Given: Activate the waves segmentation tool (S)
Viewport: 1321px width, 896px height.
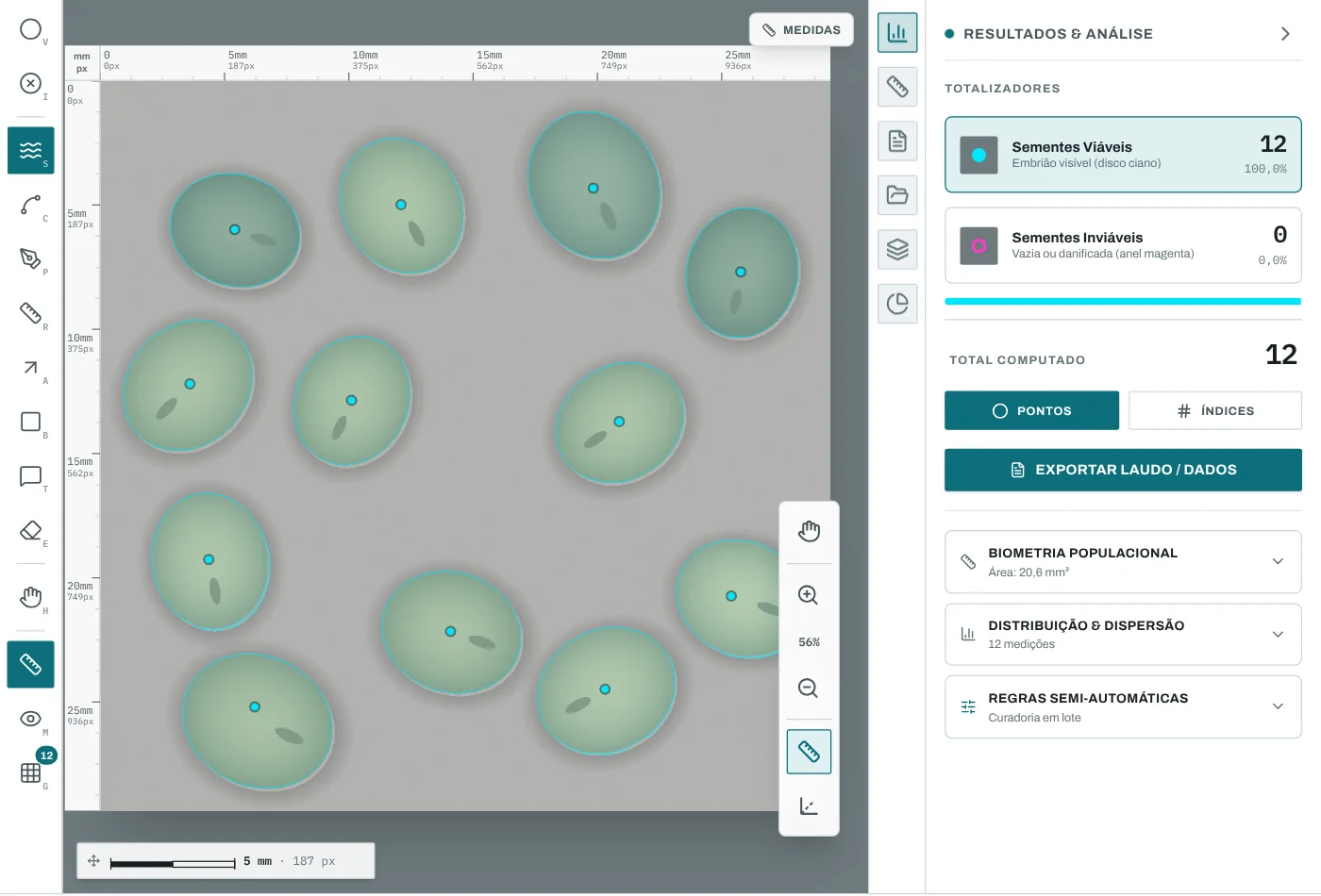Looking at the screenshot, I should click(30, 151).
